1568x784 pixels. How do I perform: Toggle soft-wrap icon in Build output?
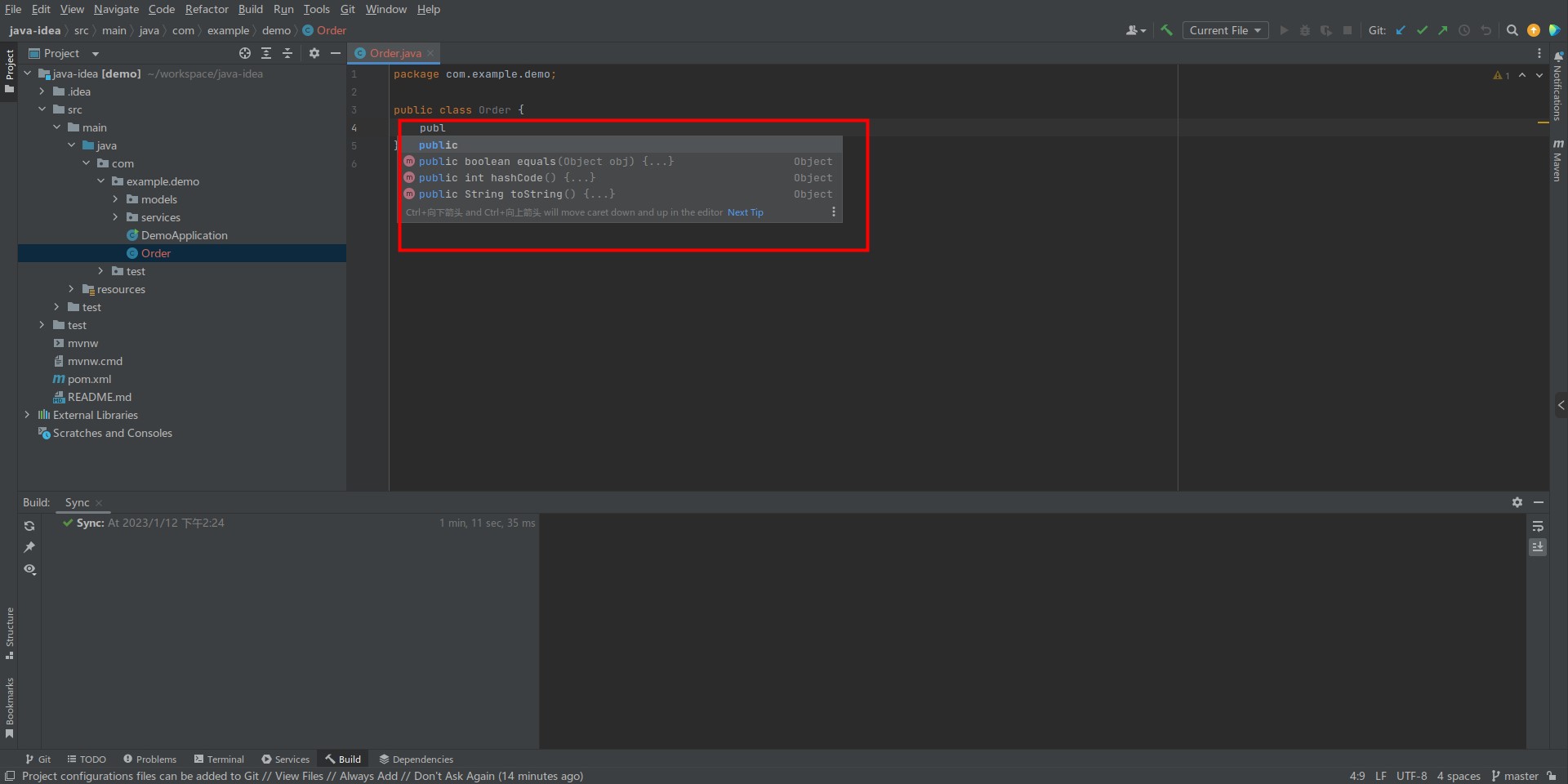1538,526
